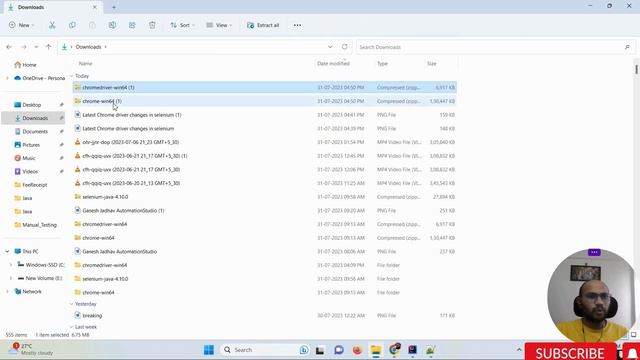The height and width of the screenshot is (360, 640).
Task: Expand the OneDrive - Personal tree node
Action: point(7,78)
